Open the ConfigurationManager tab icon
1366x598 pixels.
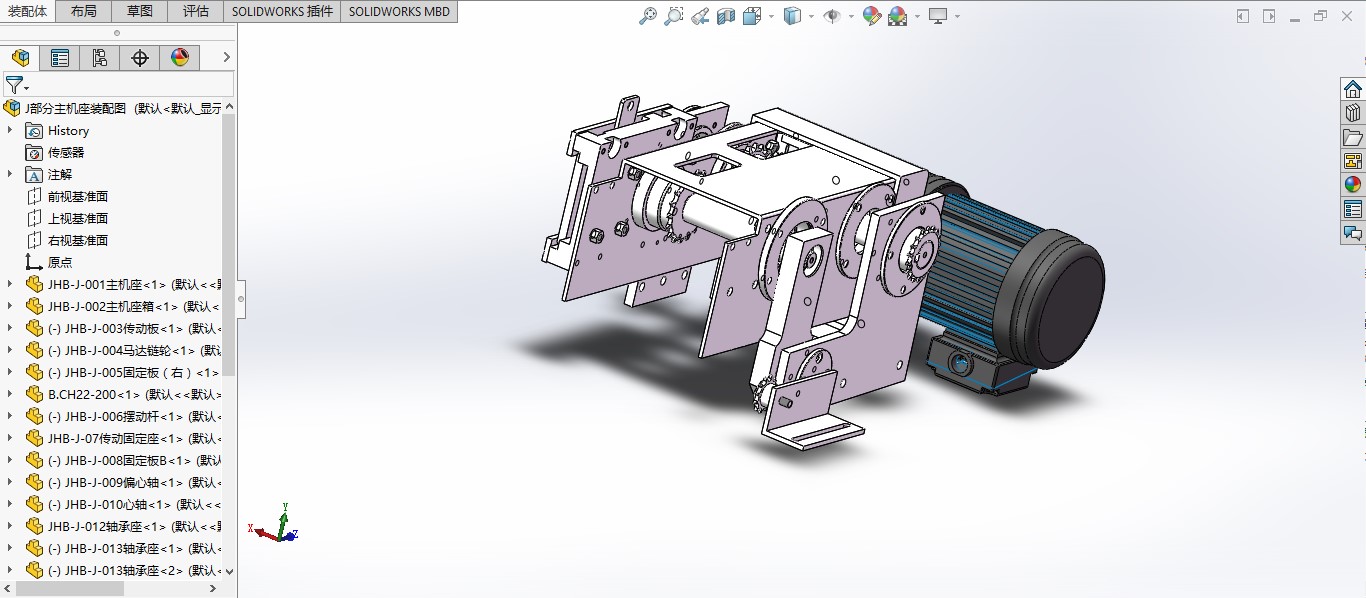pos(100,58)
